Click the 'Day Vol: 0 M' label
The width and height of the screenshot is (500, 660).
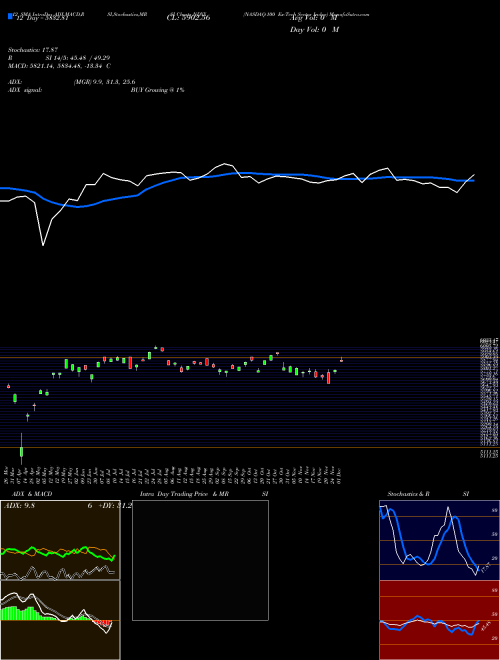[x=314, y=30]
